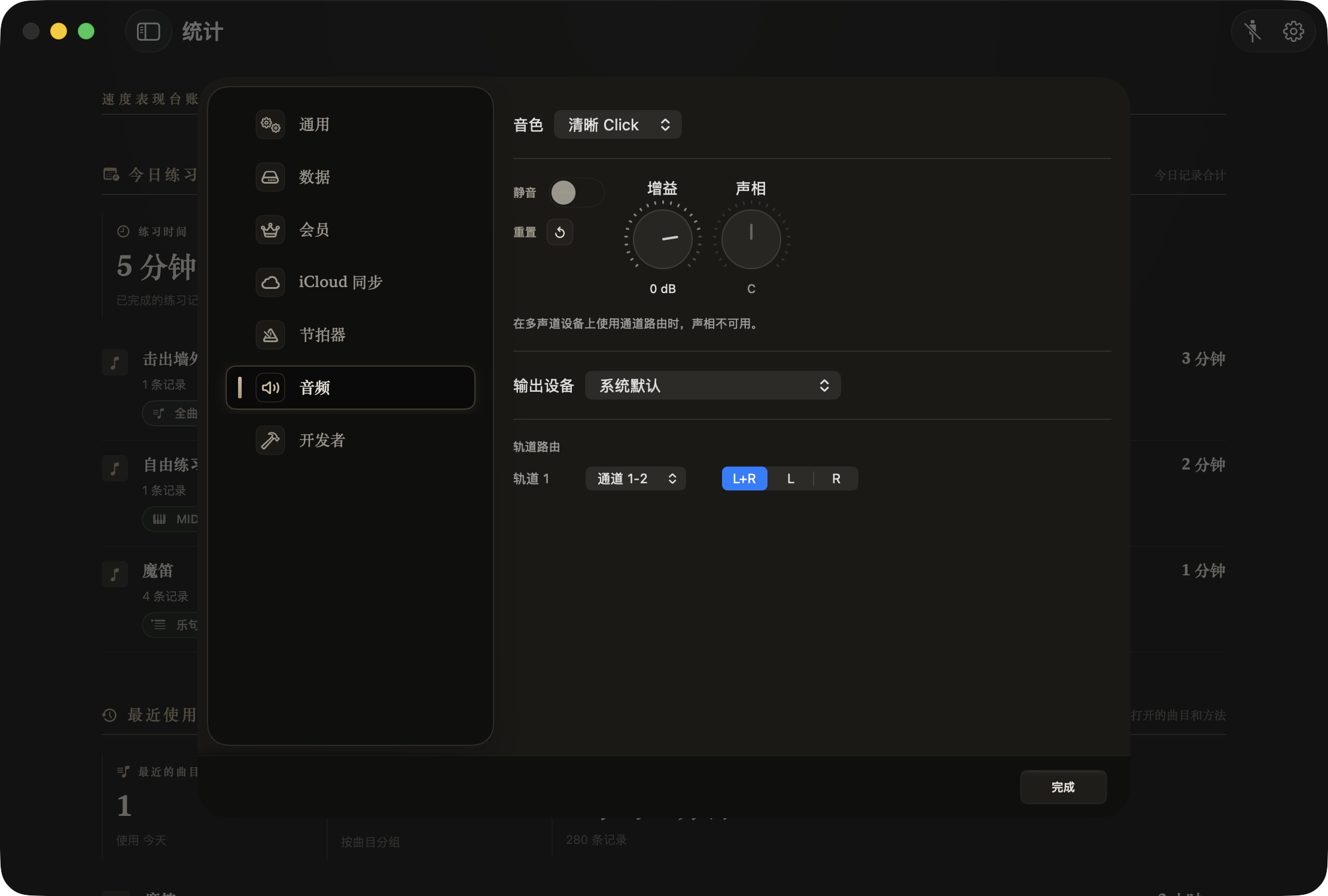Open the 输出设备 系统默认 dropdown
The width and height of the screenshot is (1328, 896).
point(712,385)
